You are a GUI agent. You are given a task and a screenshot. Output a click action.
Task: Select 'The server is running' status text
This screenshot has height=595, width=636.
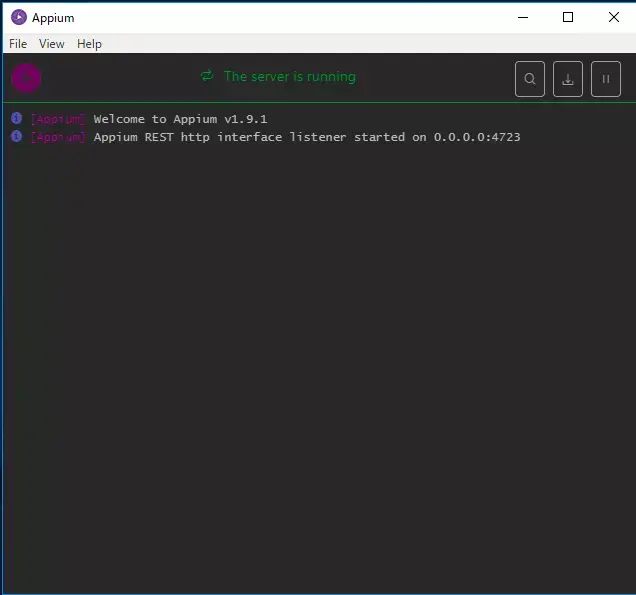coord(290,76)
